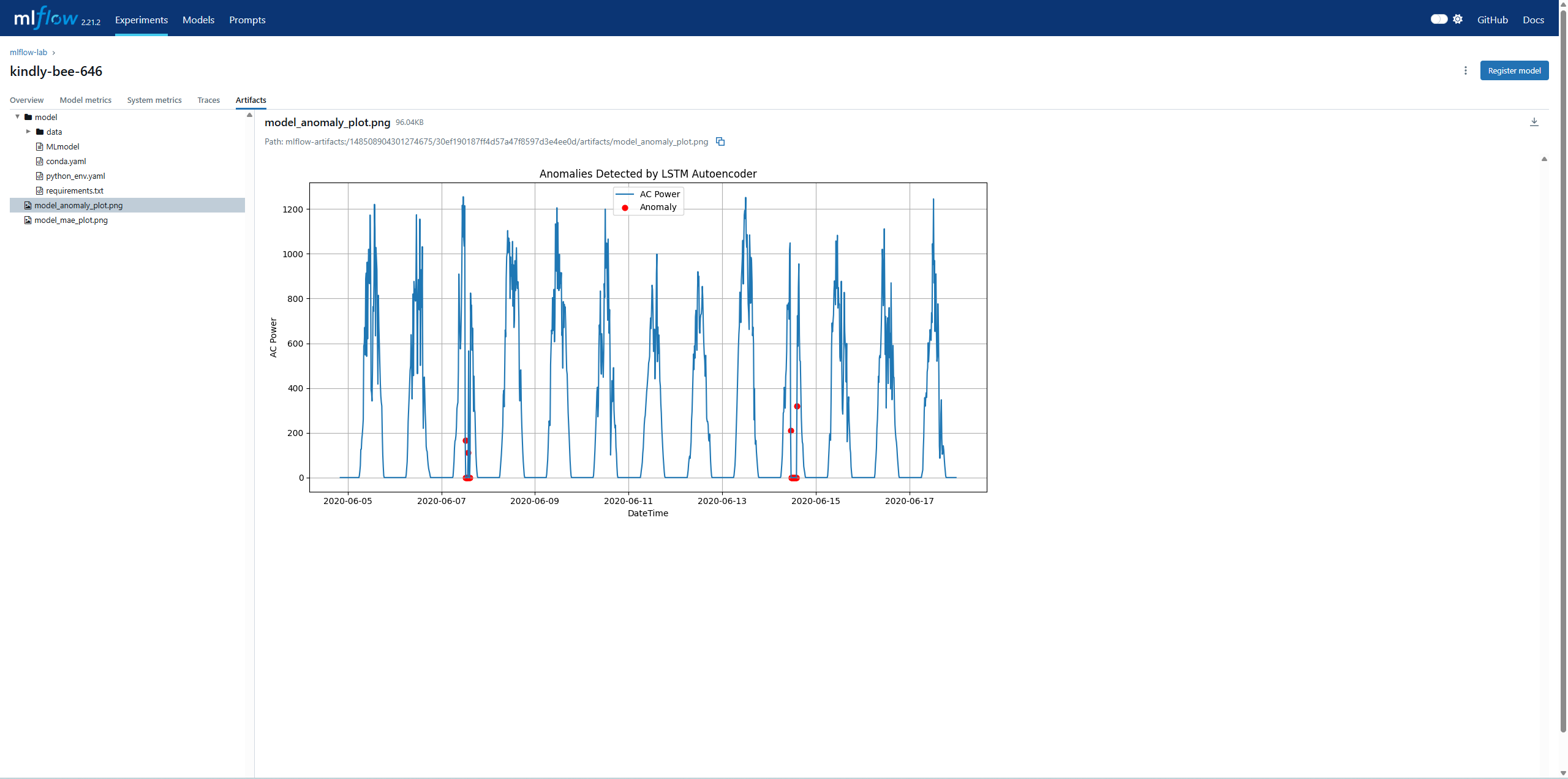Open the Docs link

(x=1533, y=20)
